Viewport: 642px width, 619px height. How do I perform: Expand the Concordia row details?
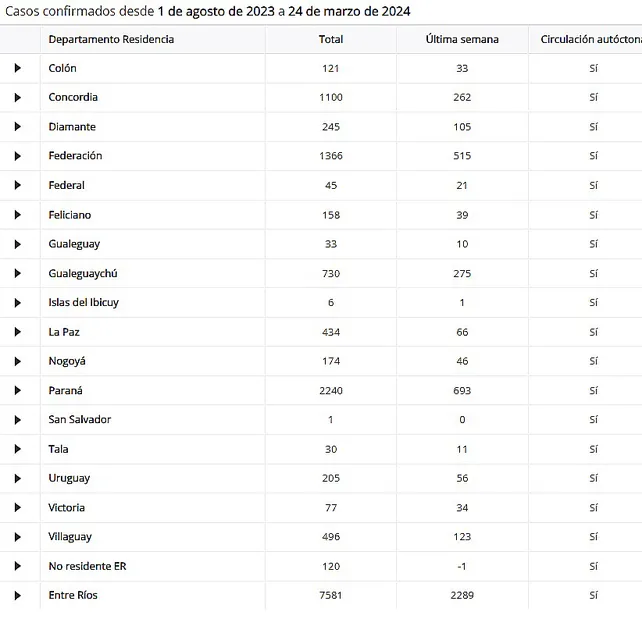pos(17,97)
